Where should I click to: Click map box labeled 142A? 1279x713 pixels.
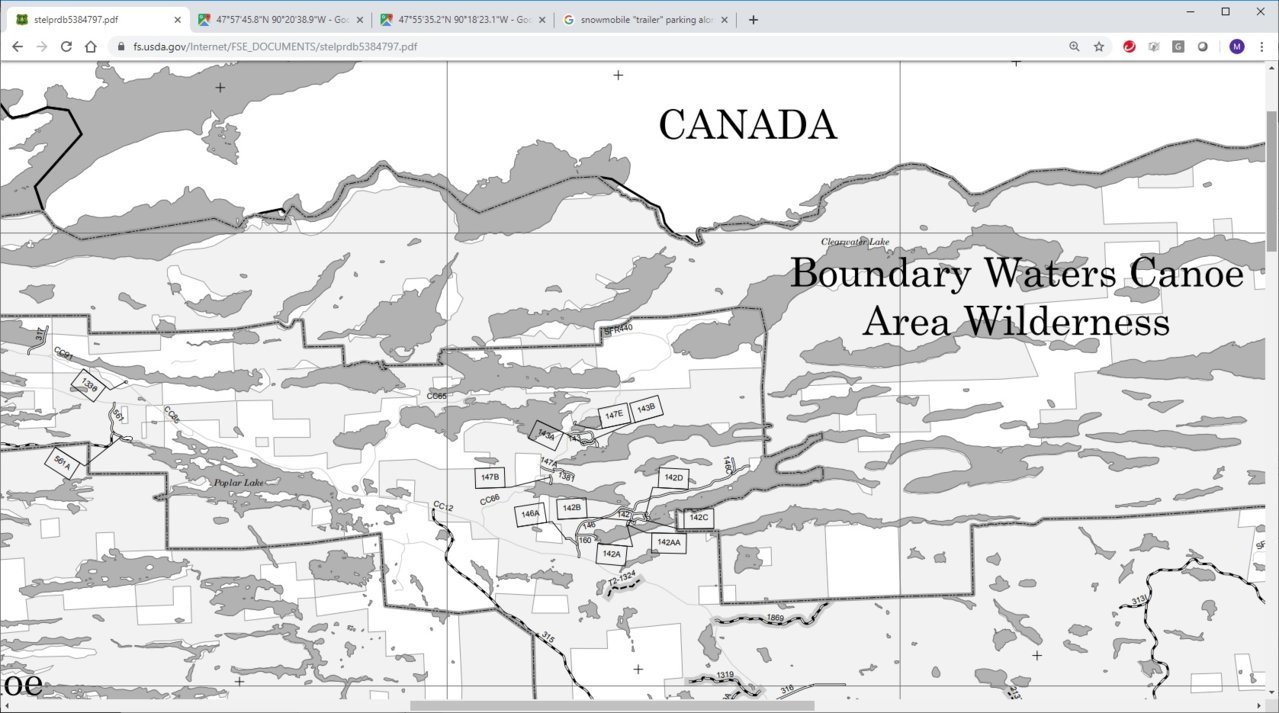coord(611,553)
